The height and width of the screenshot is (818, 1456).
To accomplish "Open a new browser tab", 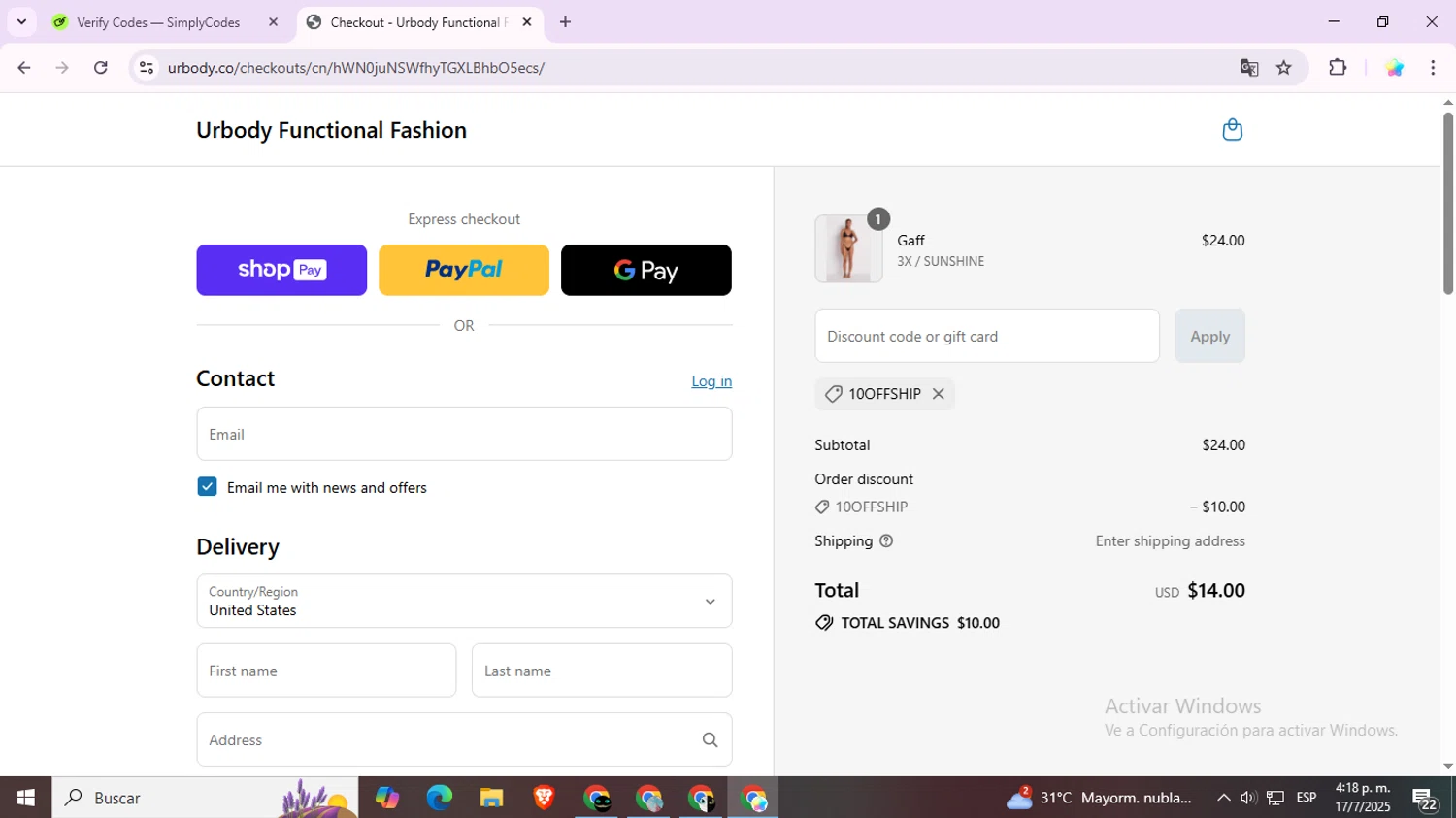I will pos(565,22).
